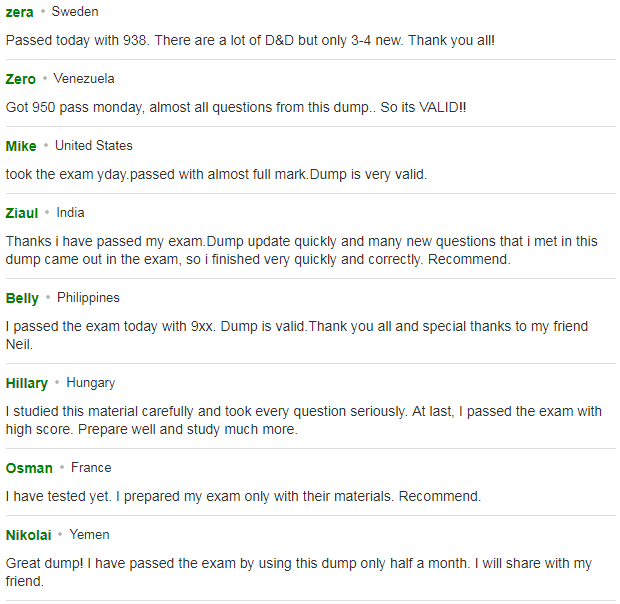Open the Belly reviewer name

pyautogui.click(x=22, y=298)
